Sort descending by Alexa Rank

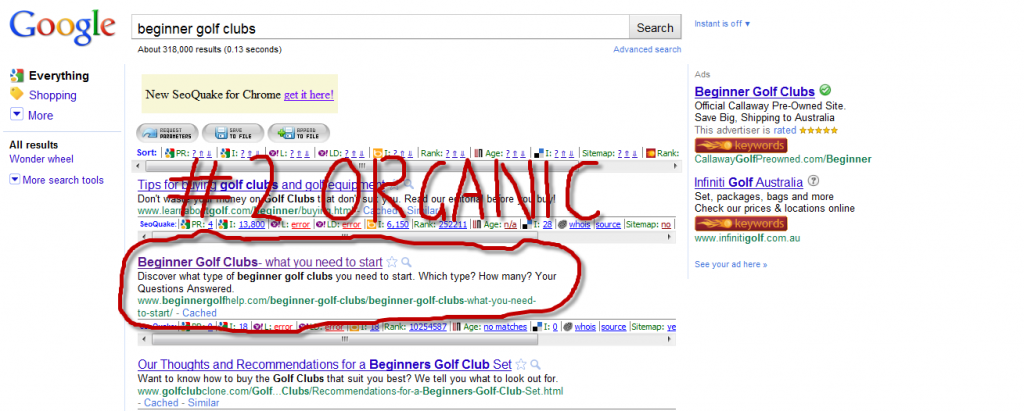(x=462, y=154)
